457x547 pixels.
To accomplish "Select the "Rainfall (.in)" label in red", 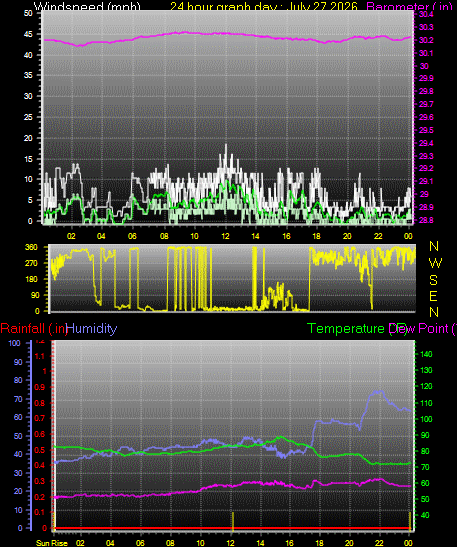I will coord(33,328).
